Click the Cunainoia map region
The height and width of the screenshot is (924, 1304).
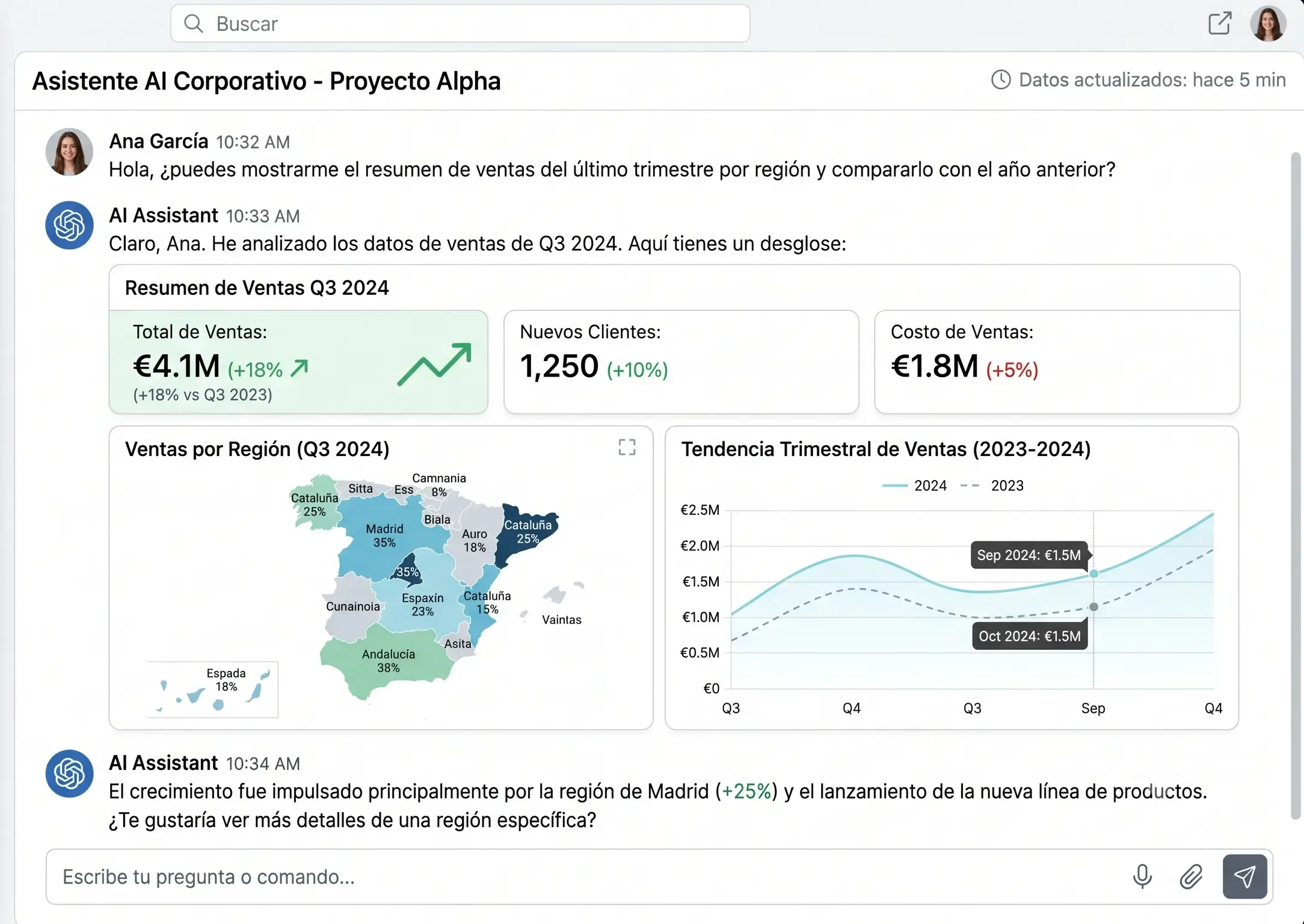click(353, 606)
